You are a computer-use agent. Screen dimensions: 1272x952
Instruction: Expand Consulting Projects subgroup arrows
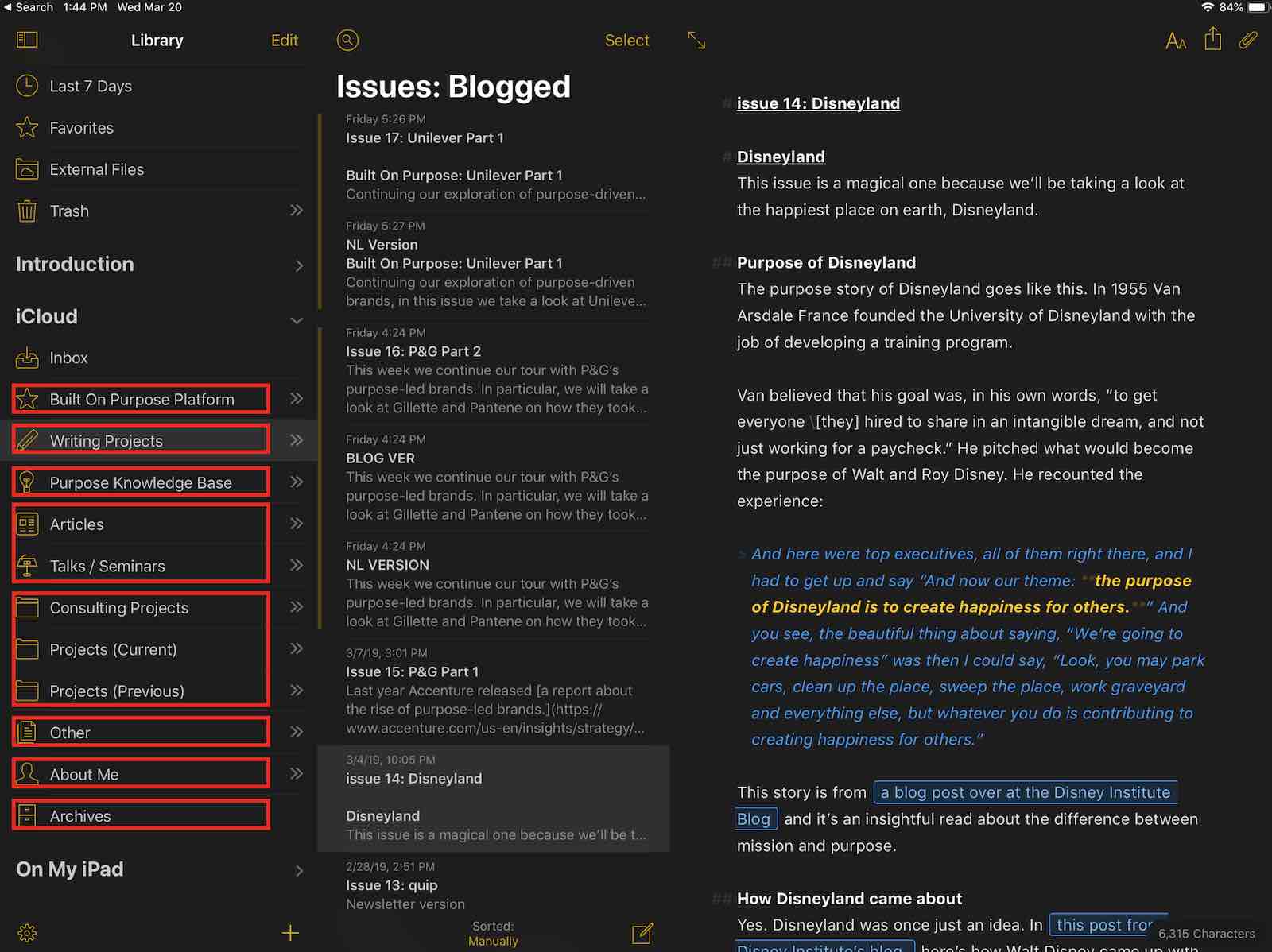[297, 607]
